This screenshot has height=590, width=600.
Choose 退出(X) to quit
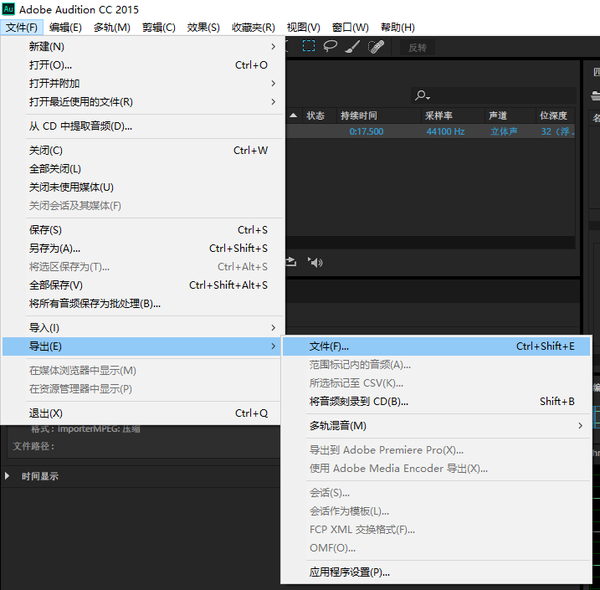(x=142, y=413)
